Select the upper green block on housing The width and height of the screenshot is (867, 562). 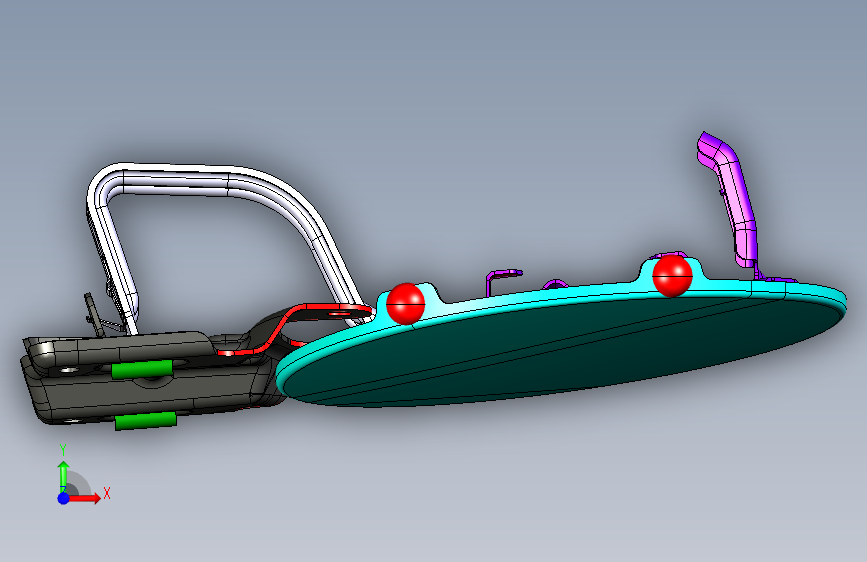click(142, 369)
